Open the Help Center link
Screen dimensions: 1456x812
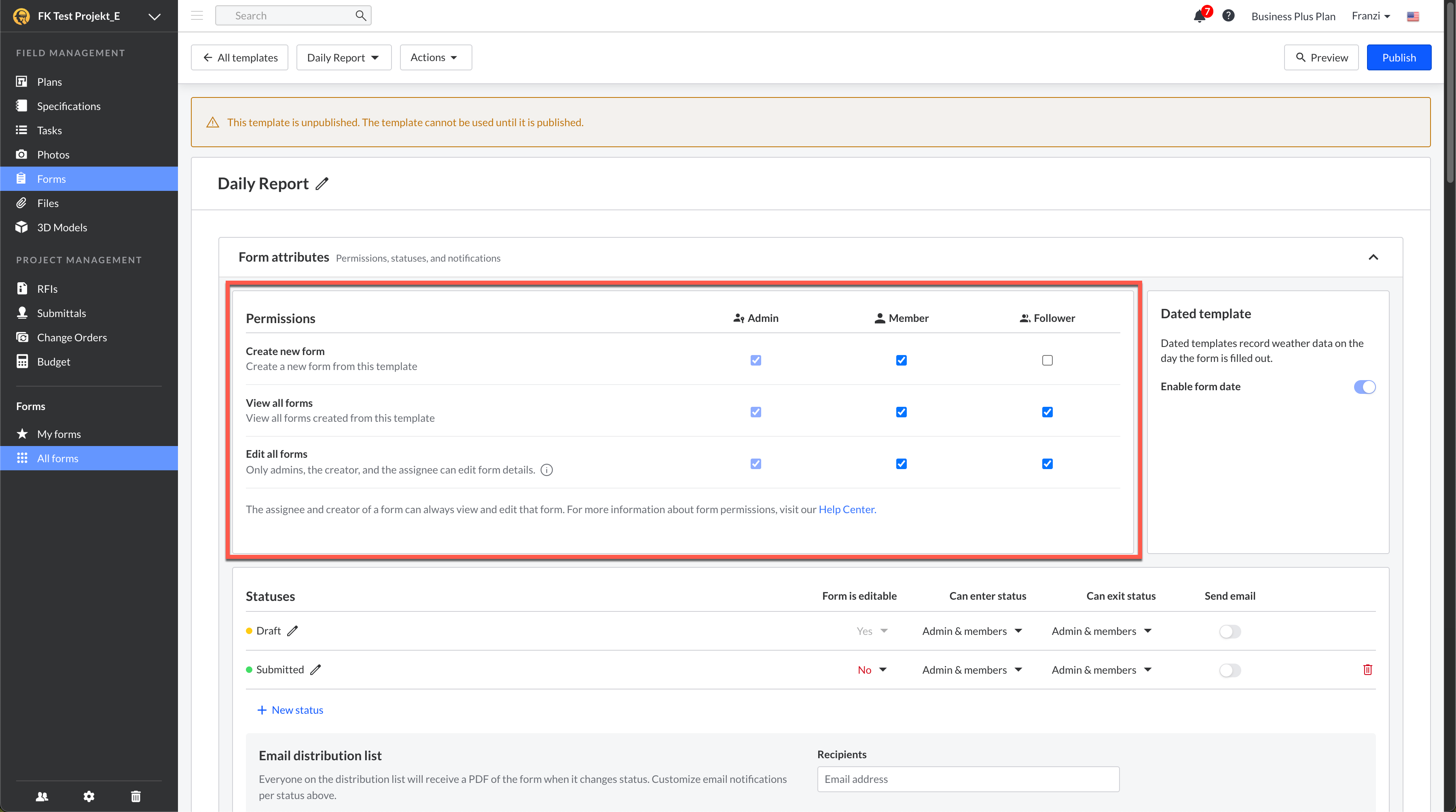[847, 509]
